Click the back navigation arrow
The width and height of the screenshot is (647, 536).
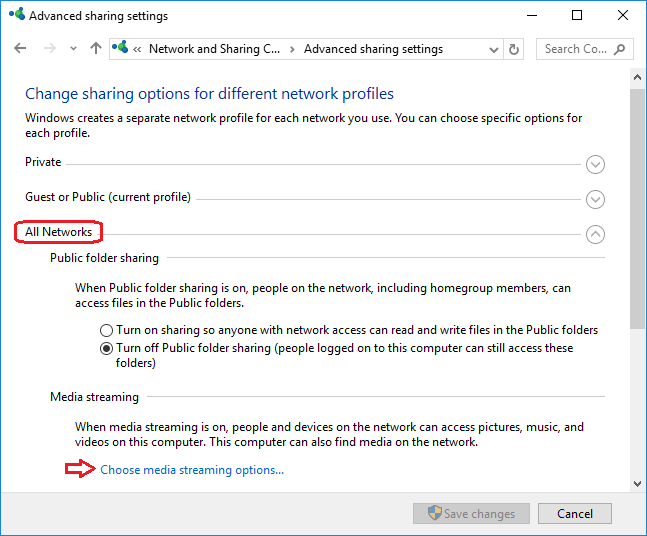(21, 49)
